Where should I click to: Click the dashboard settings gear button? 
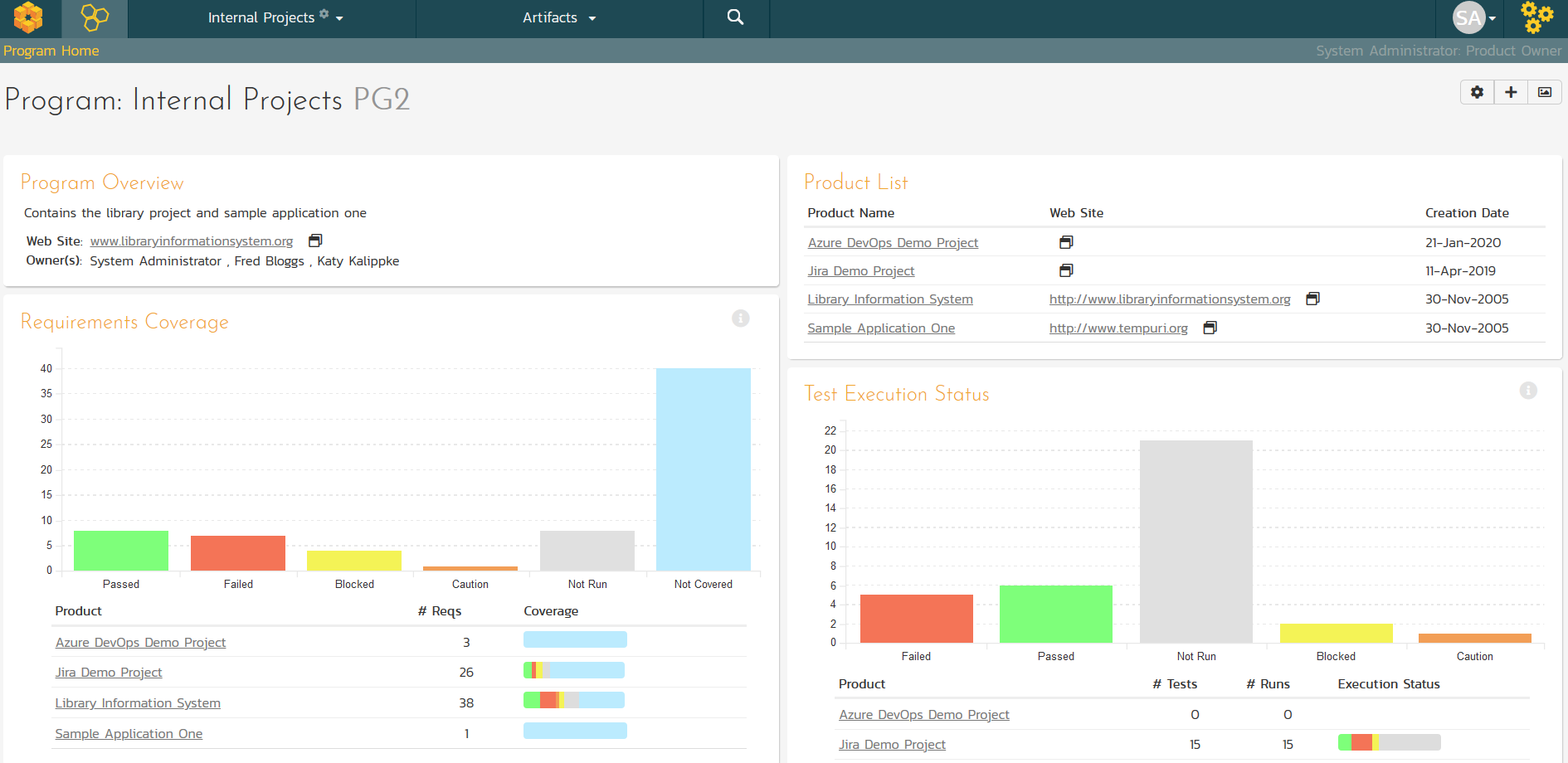(x=1477, y=92)
